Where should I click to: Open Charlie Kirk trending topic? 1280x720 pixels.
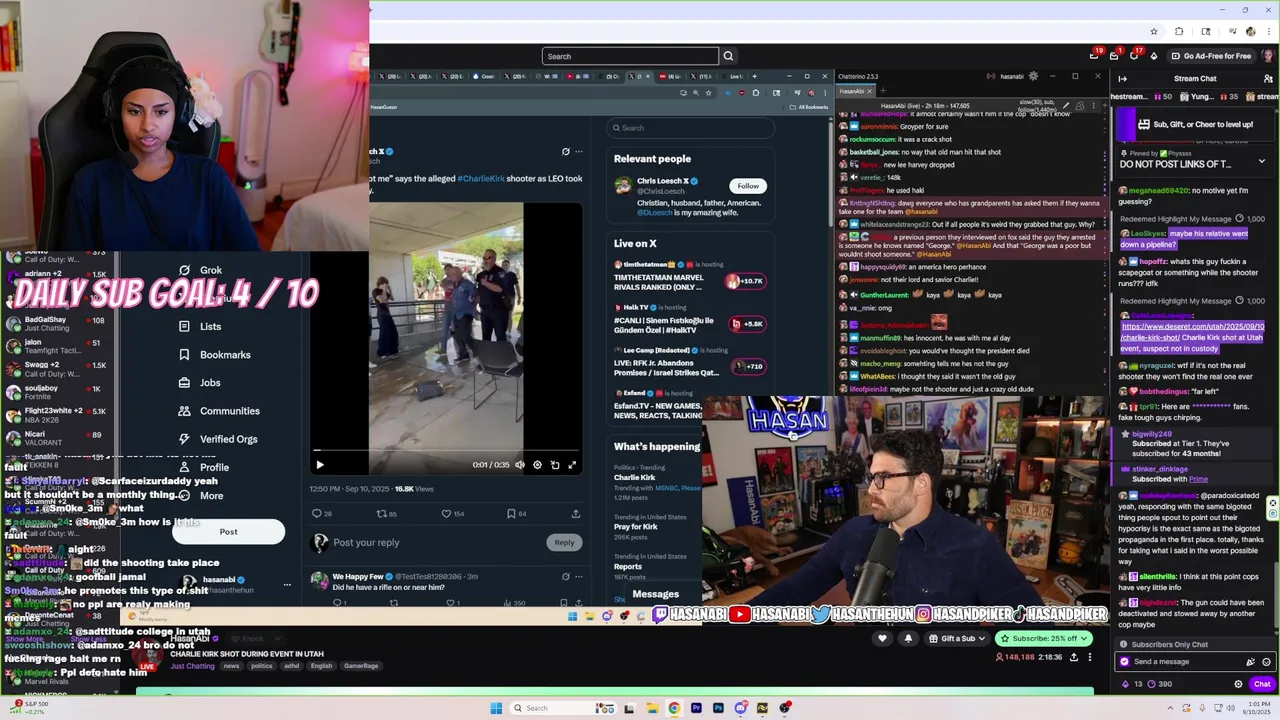[x=634, y=478]
